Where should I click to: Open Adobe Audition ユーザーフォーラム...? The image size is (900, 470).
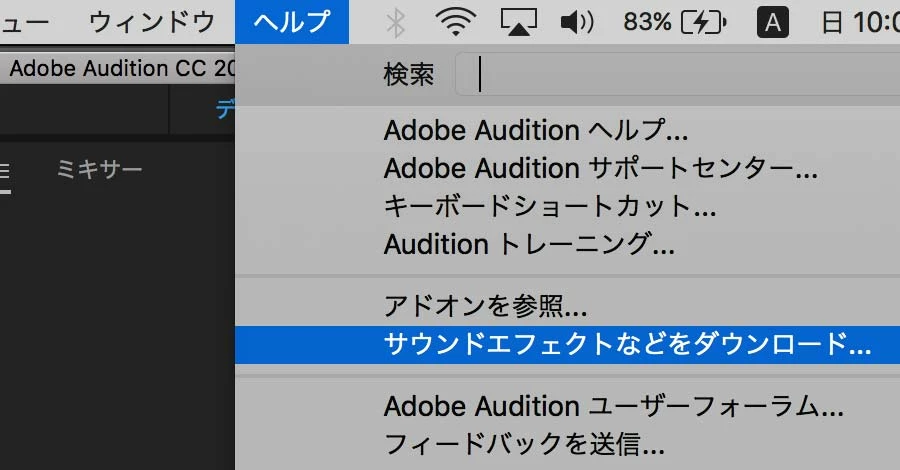coord(567,406)
